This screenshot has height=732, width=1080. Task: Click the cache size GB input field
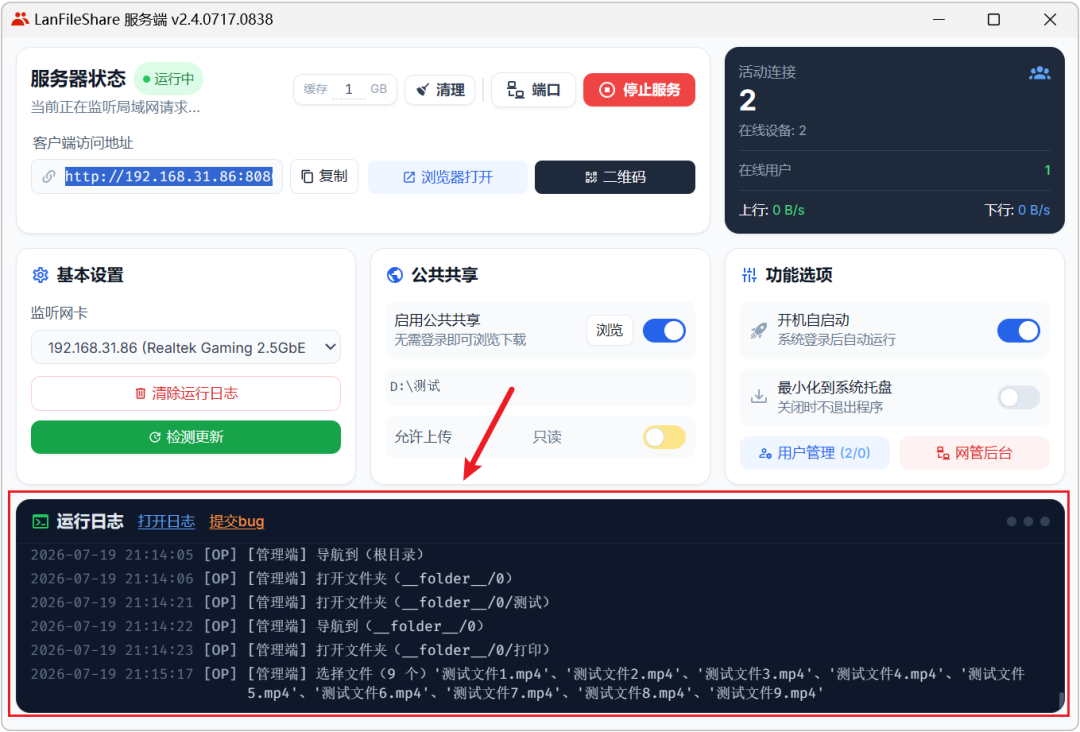coord(349,89)
